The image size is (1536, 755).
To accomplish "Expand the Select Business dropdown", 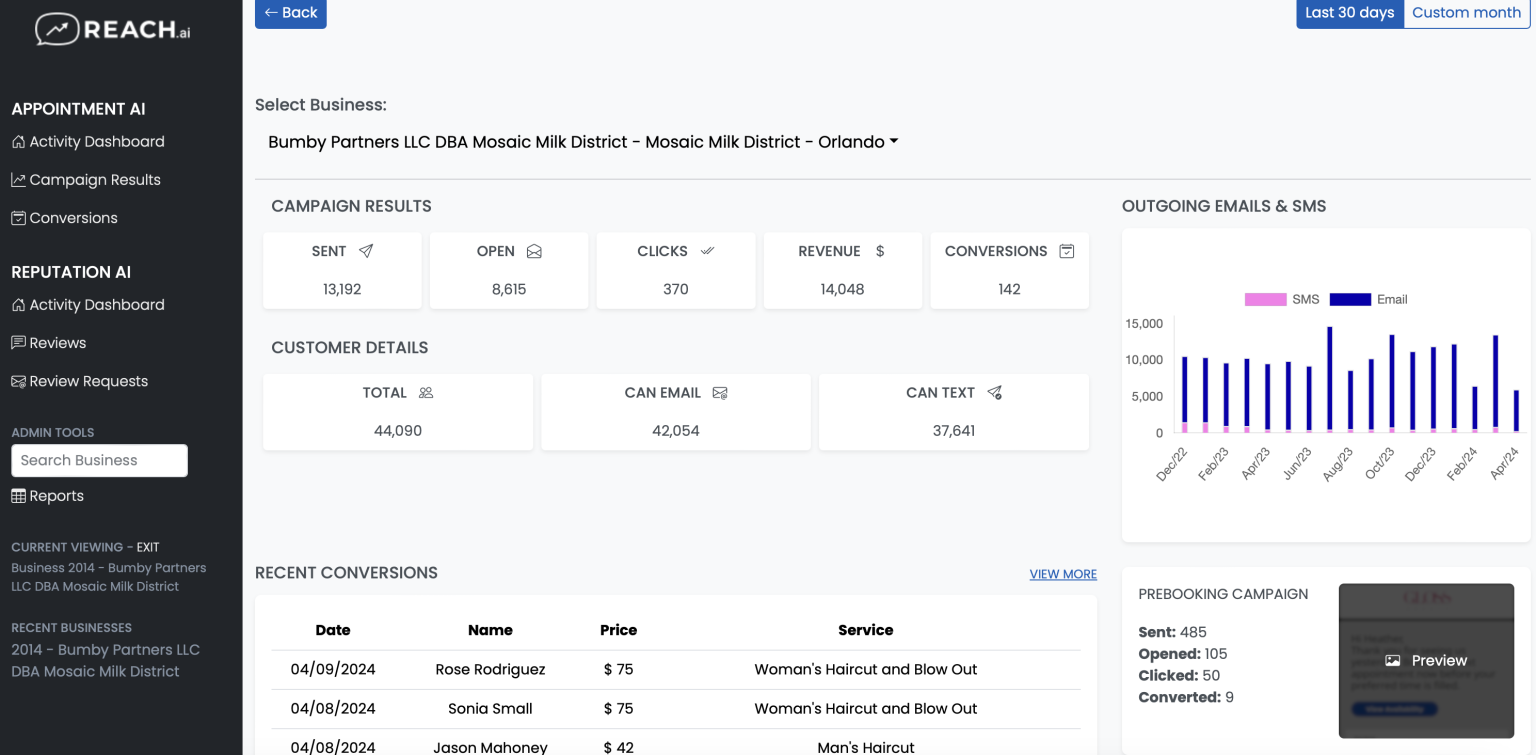I will (583, 142).
